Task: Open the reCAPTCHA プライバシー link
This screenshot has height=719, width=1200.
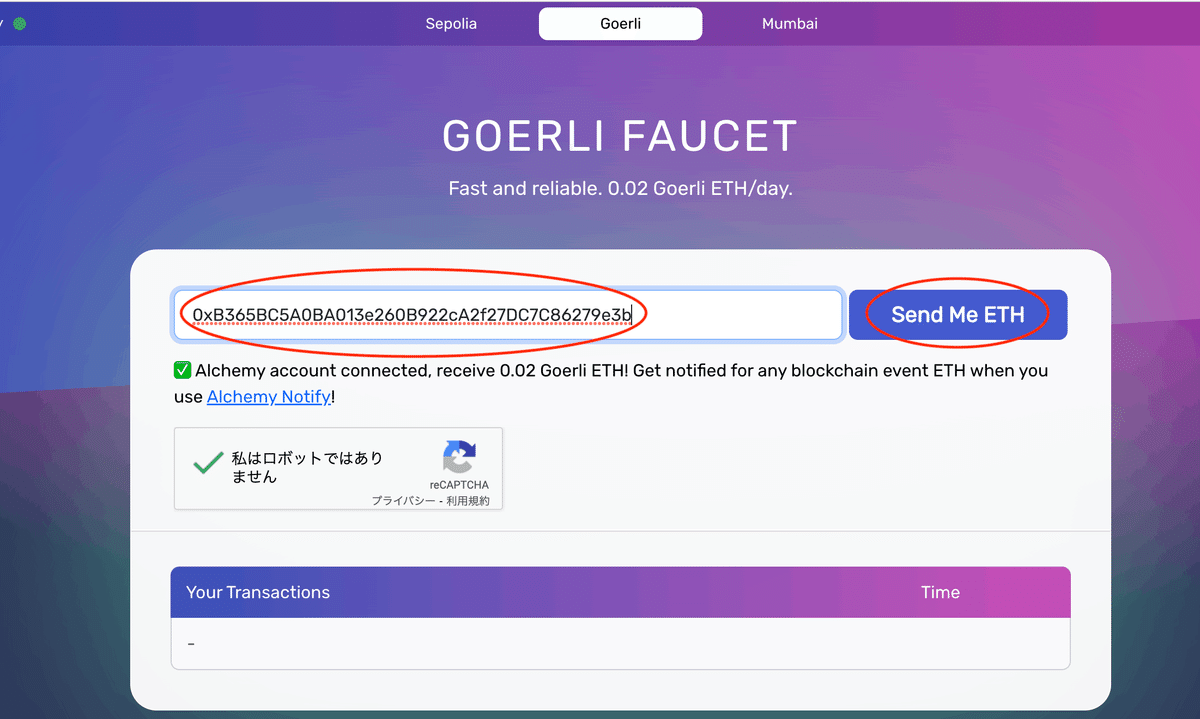Action: point(403,501)
